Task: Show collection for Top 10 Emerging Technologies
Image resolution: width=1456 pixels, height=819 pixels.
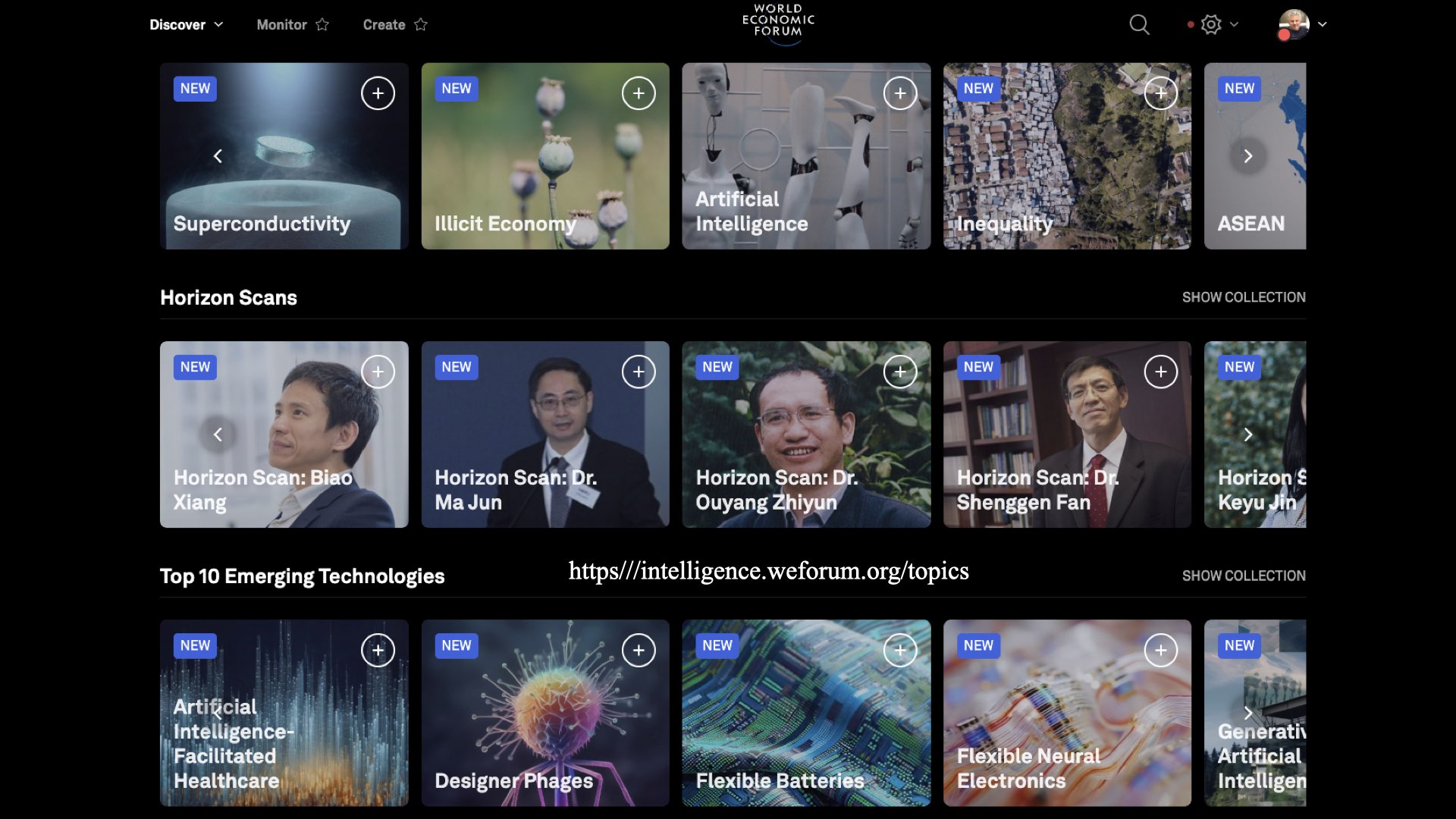Action: click(1243, 576)
